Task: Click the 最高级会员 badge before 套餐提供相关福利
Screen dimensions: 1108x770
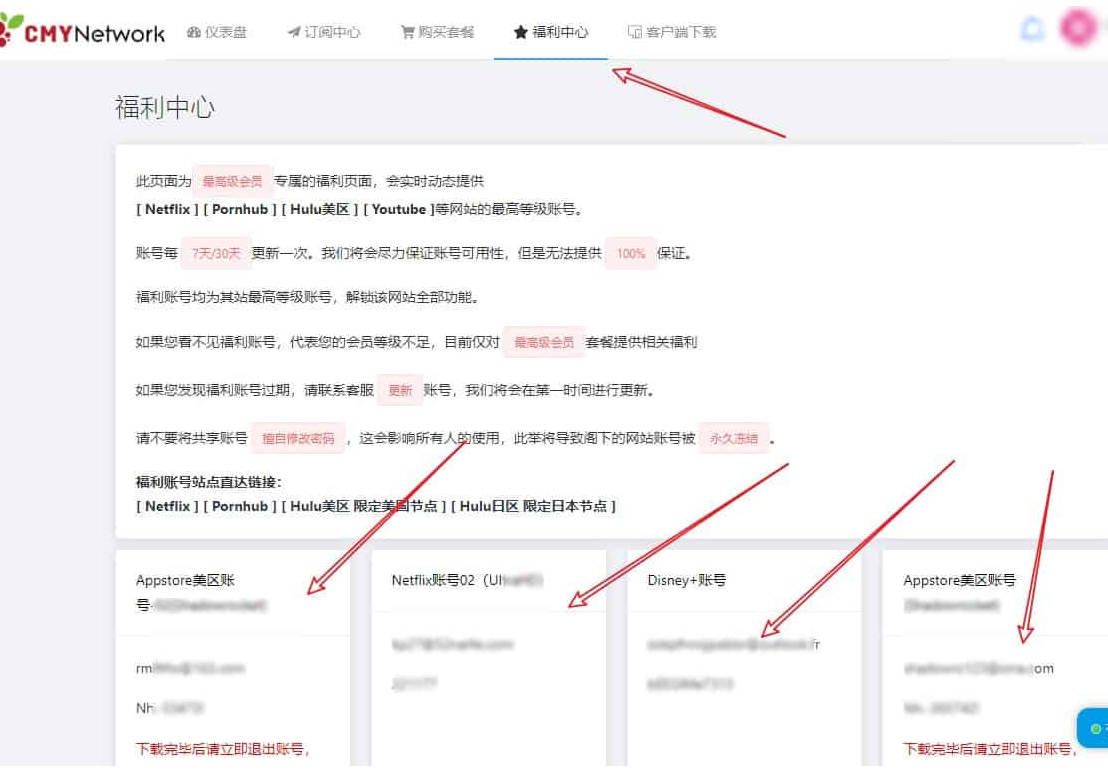Action: 544,343
